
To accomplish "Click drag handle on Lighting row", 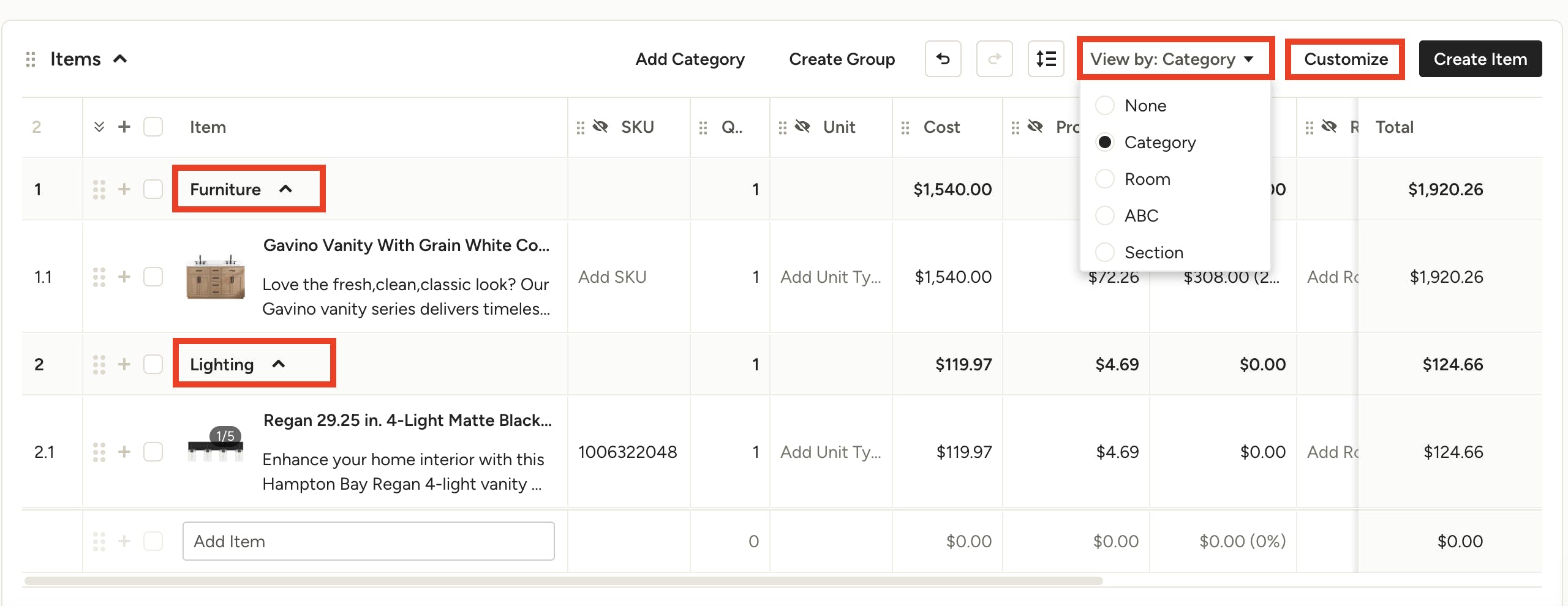I will point(99,364).
